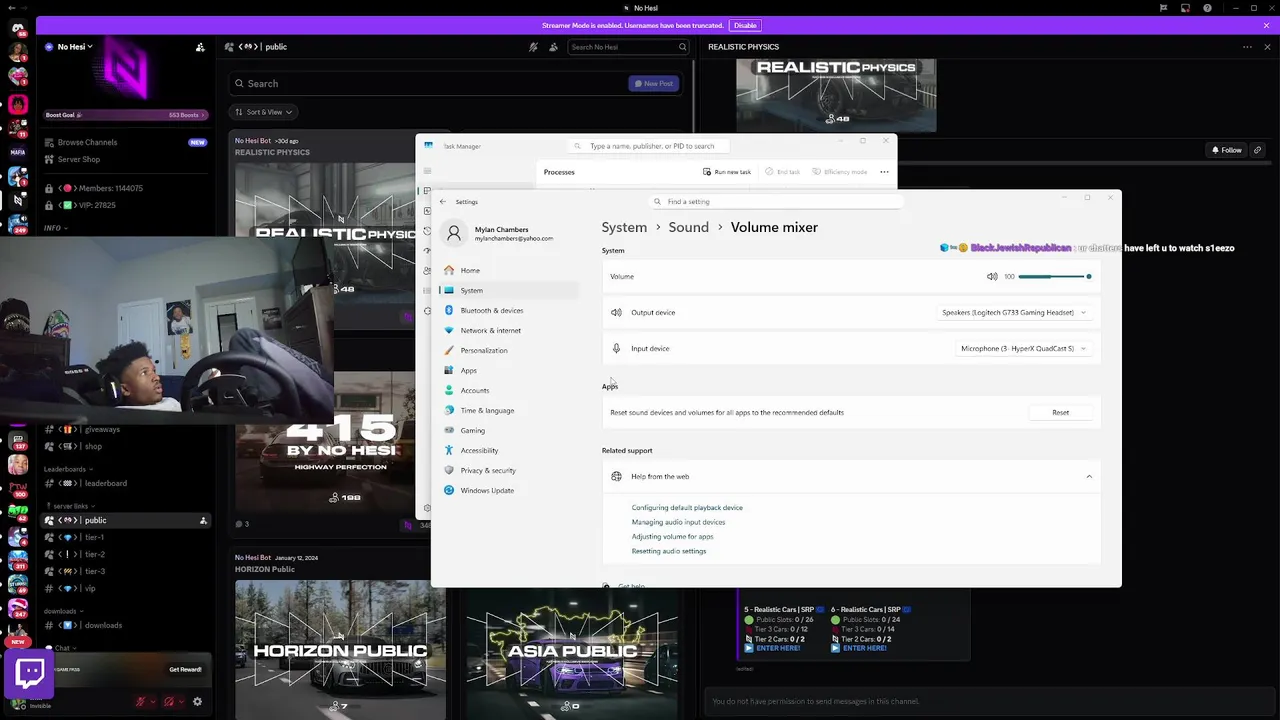Follow the REALISTIC PHYSICS post
The image size is (1280, 720).
coord(1226,150)
